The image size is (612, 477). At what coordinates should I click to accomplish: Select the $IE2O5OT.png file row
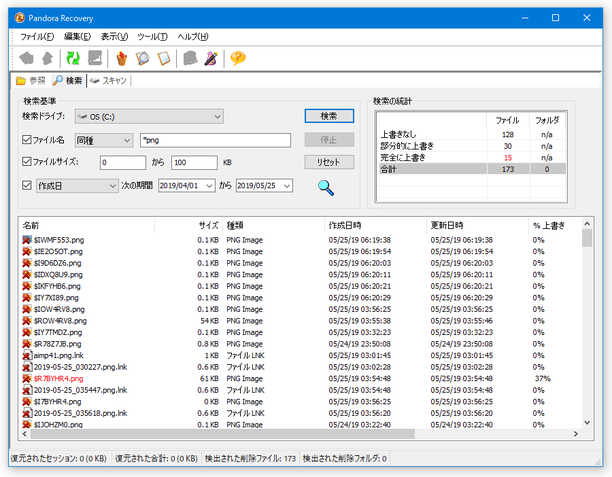[x=300, y=251]
